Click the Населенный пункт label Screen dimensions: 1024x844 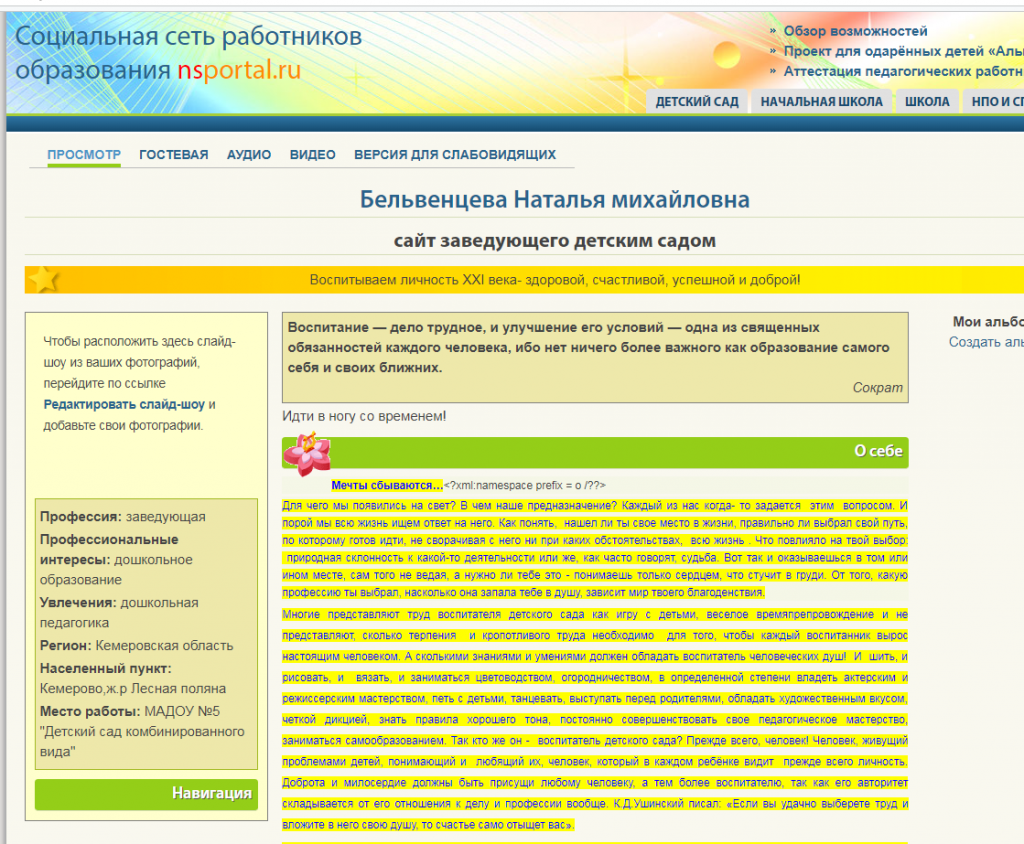tap(105, 668)
